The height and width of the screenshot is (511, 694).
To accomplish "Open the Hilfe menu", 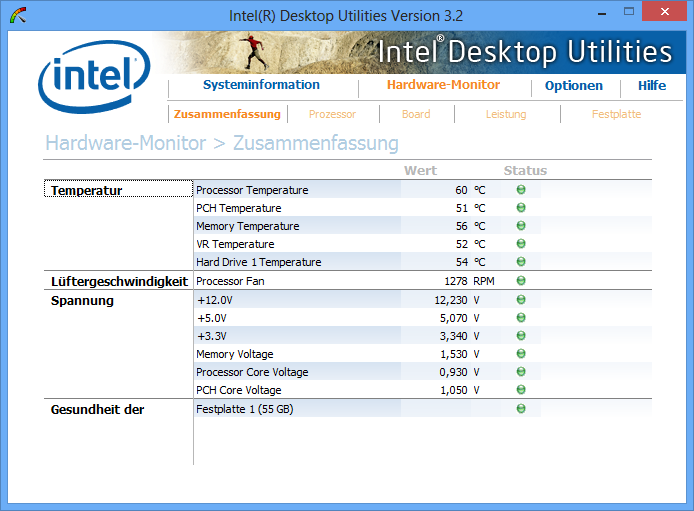I will pos(652,86).
